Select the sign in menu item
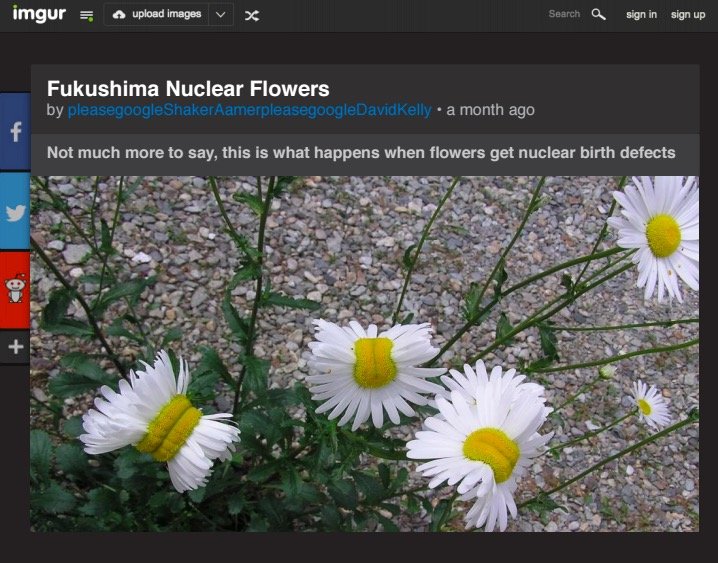The image size is (718, 563). click(x=641, y=14)
